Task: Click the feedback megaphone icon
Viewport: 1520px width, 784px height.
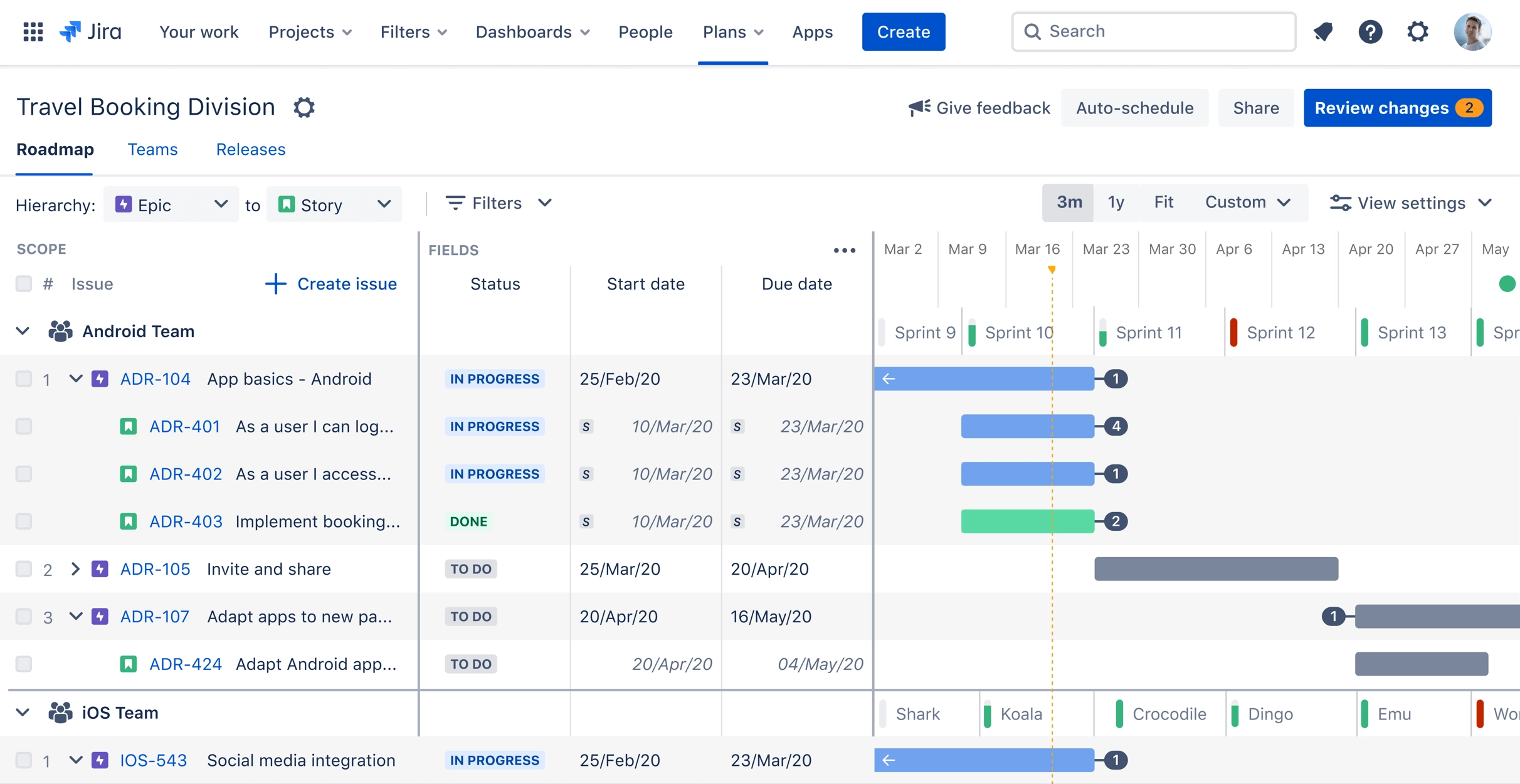Action: (x=916, y=107)
